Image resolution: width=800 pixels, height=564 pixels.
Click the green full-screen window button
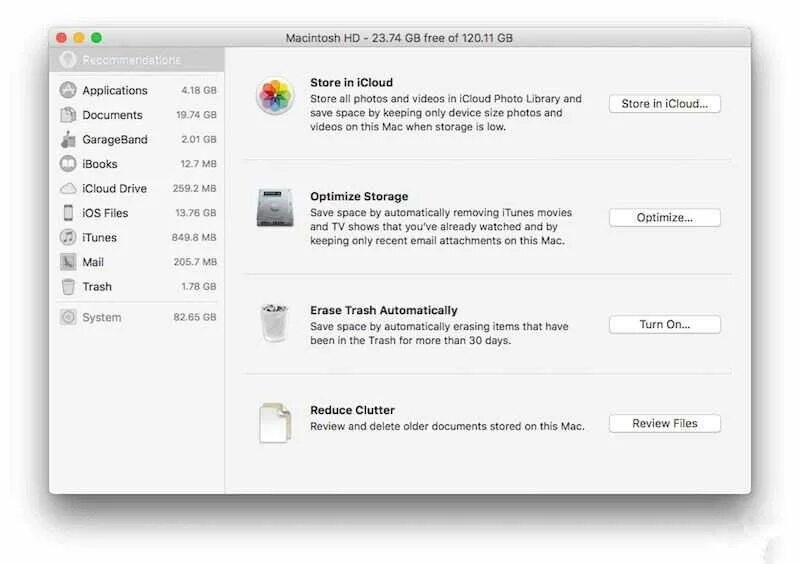(x=96, y=38)
